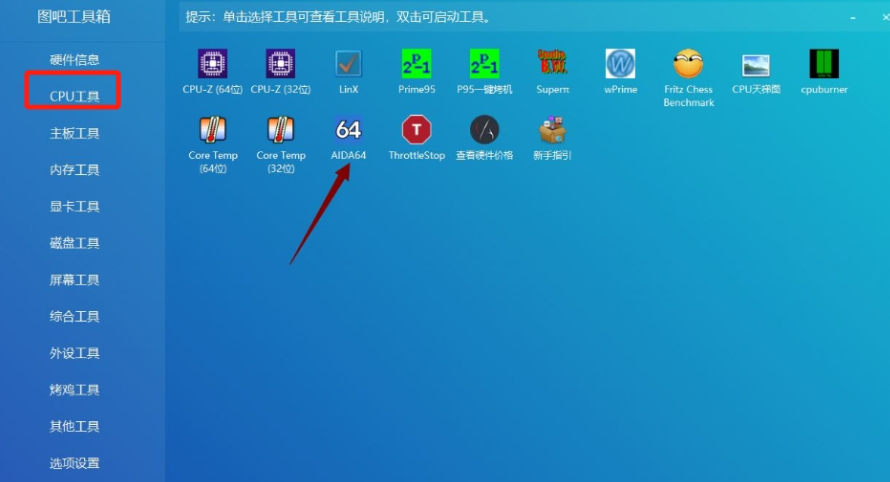Viewport: 890px width, 482px height.
Task: Select the CPU-Z (32位) icon
Action: point(280,64)
